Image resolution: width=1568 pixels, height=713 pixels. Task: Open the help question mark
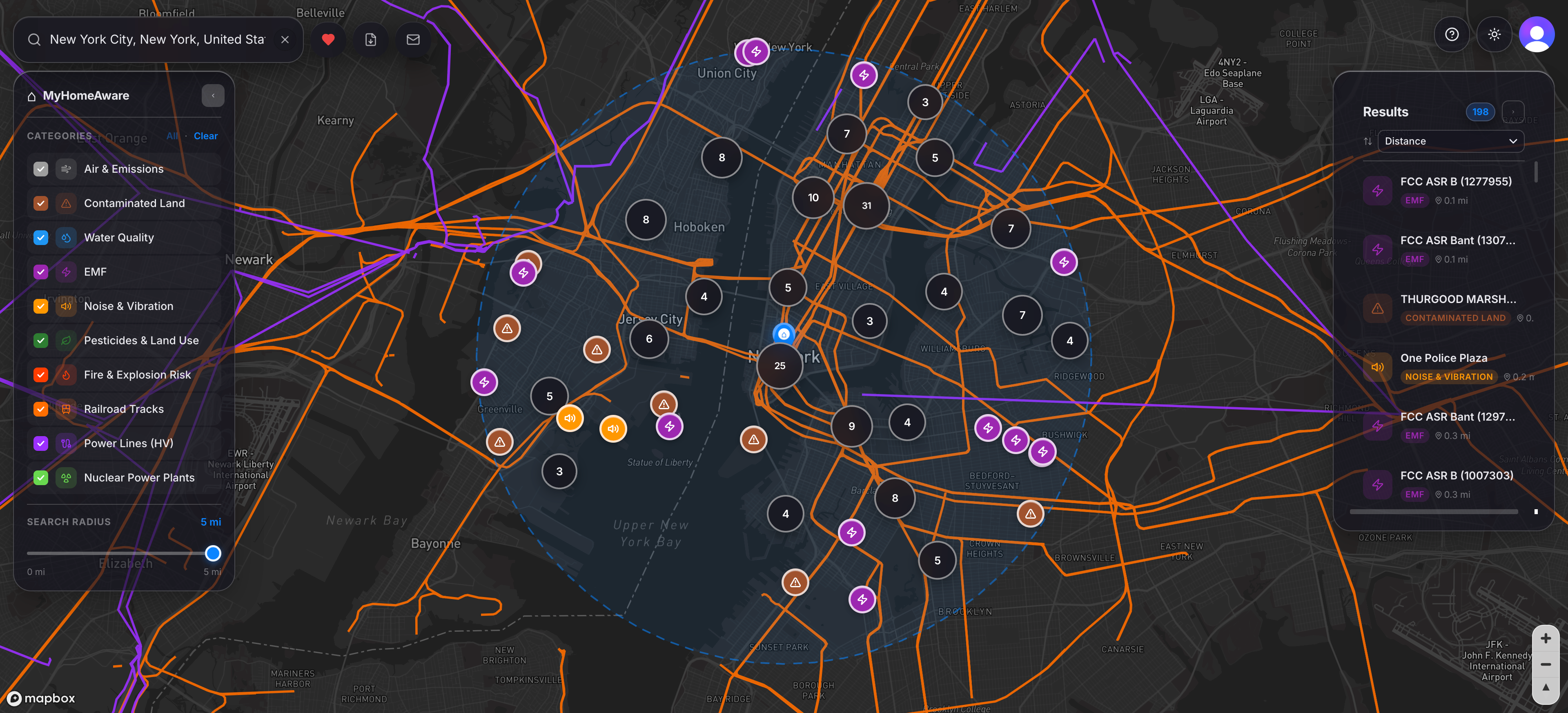pos(1452,35)
